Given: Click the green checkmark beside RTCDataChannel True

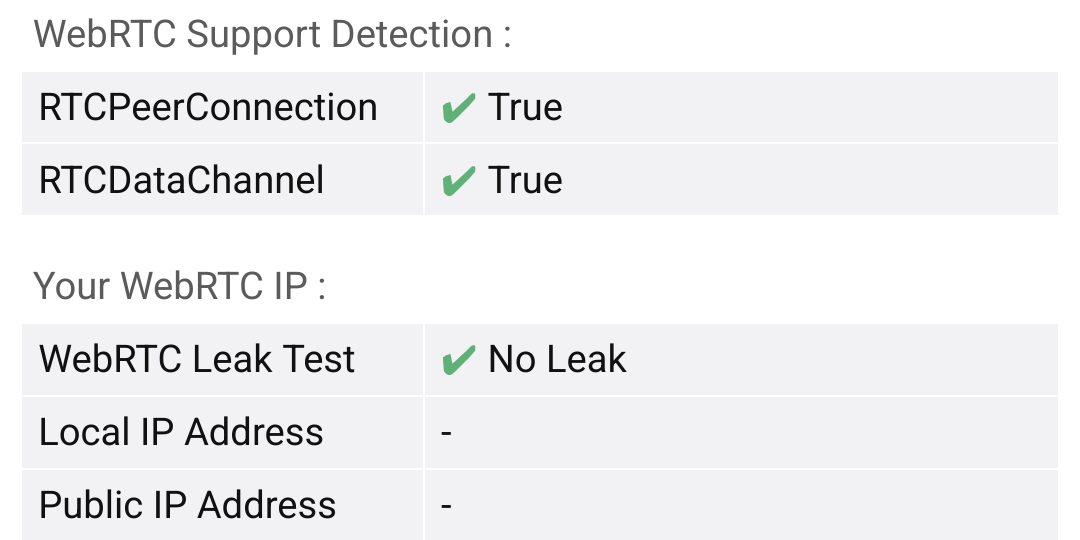Looking at the screenshot, I should click(459, 180).
